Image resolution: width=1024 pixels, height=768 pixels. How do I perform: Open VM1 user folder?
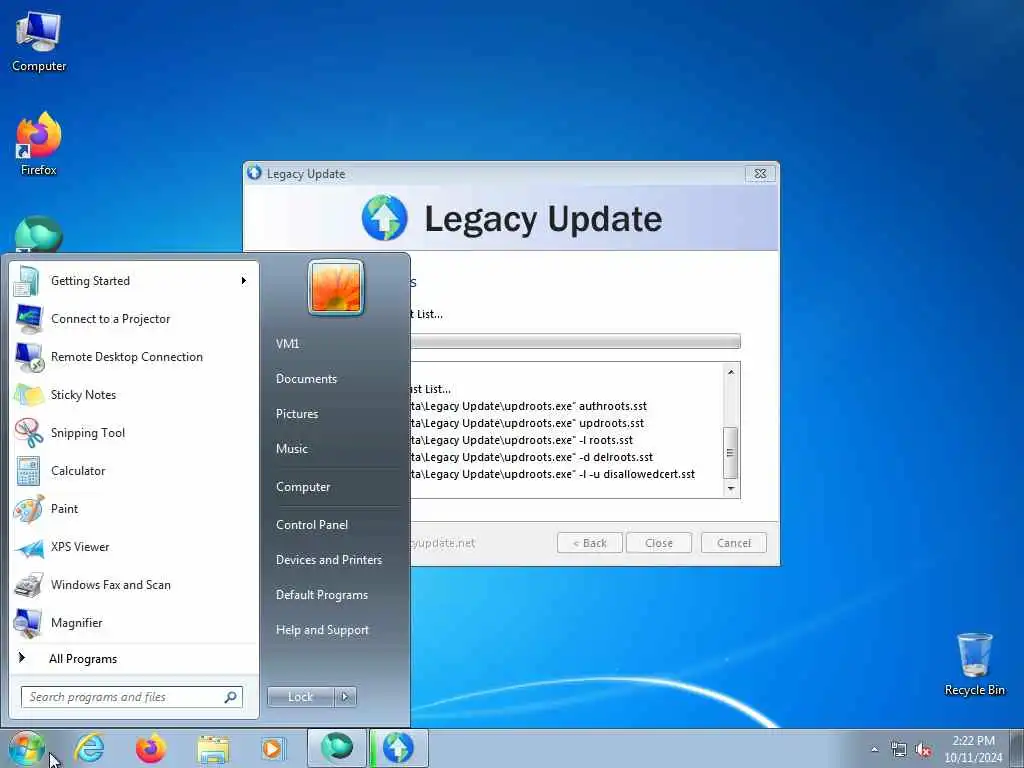(x=287, y=344)
